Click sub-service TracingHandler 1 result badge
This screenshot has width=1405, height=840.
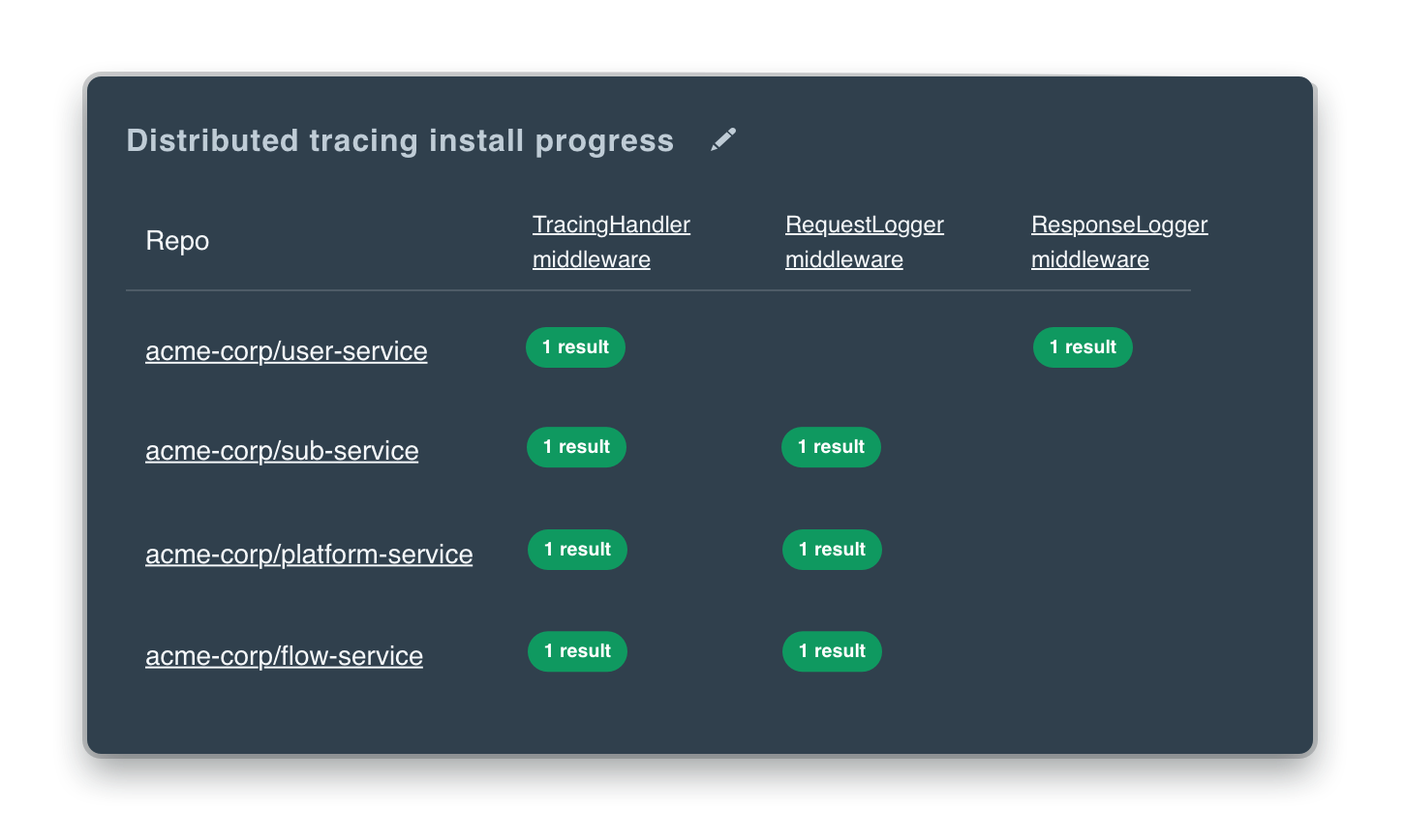576,447
